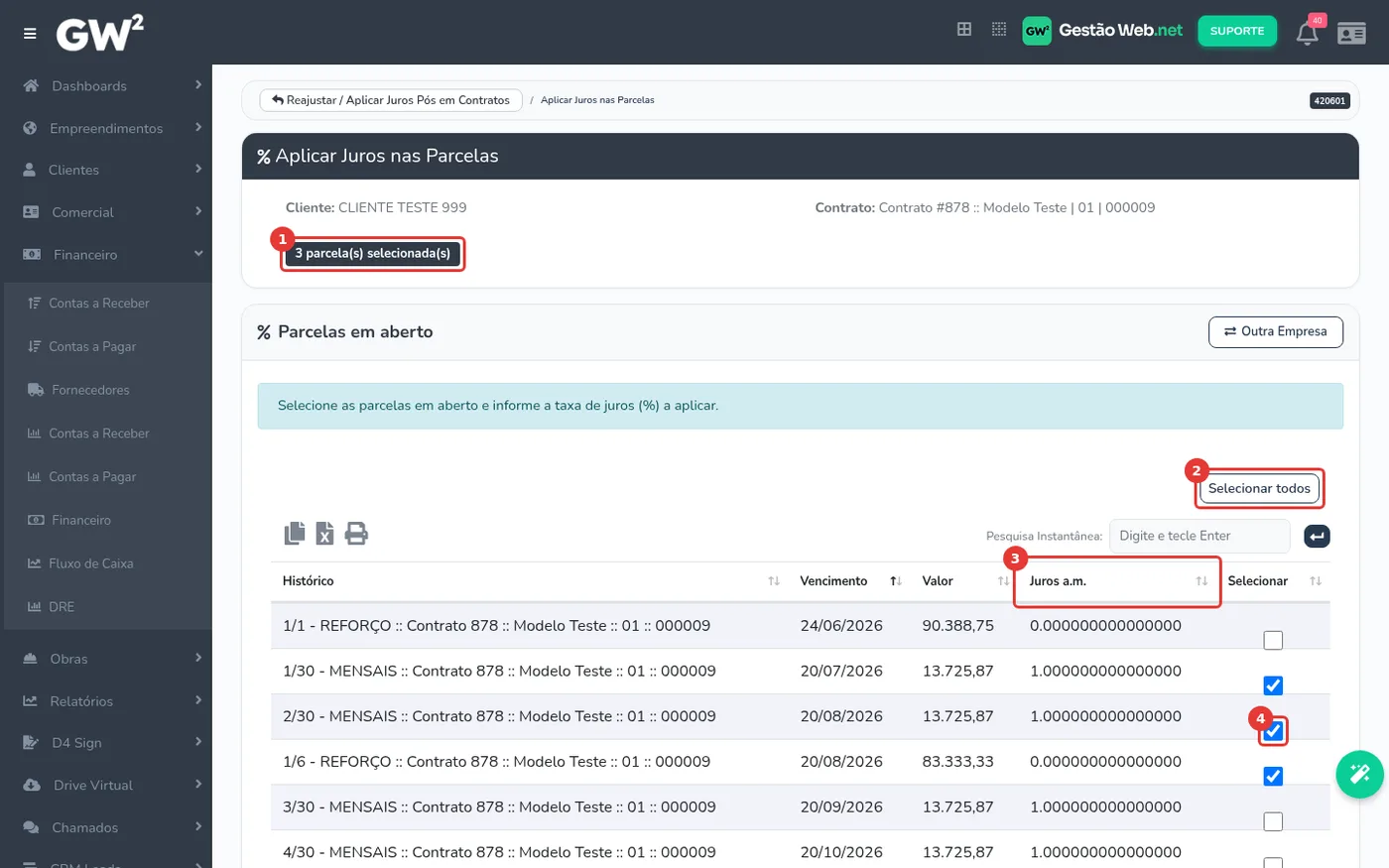Open the user profile card icon
The image size is (1389, 868).
[x=1351, y=34]
